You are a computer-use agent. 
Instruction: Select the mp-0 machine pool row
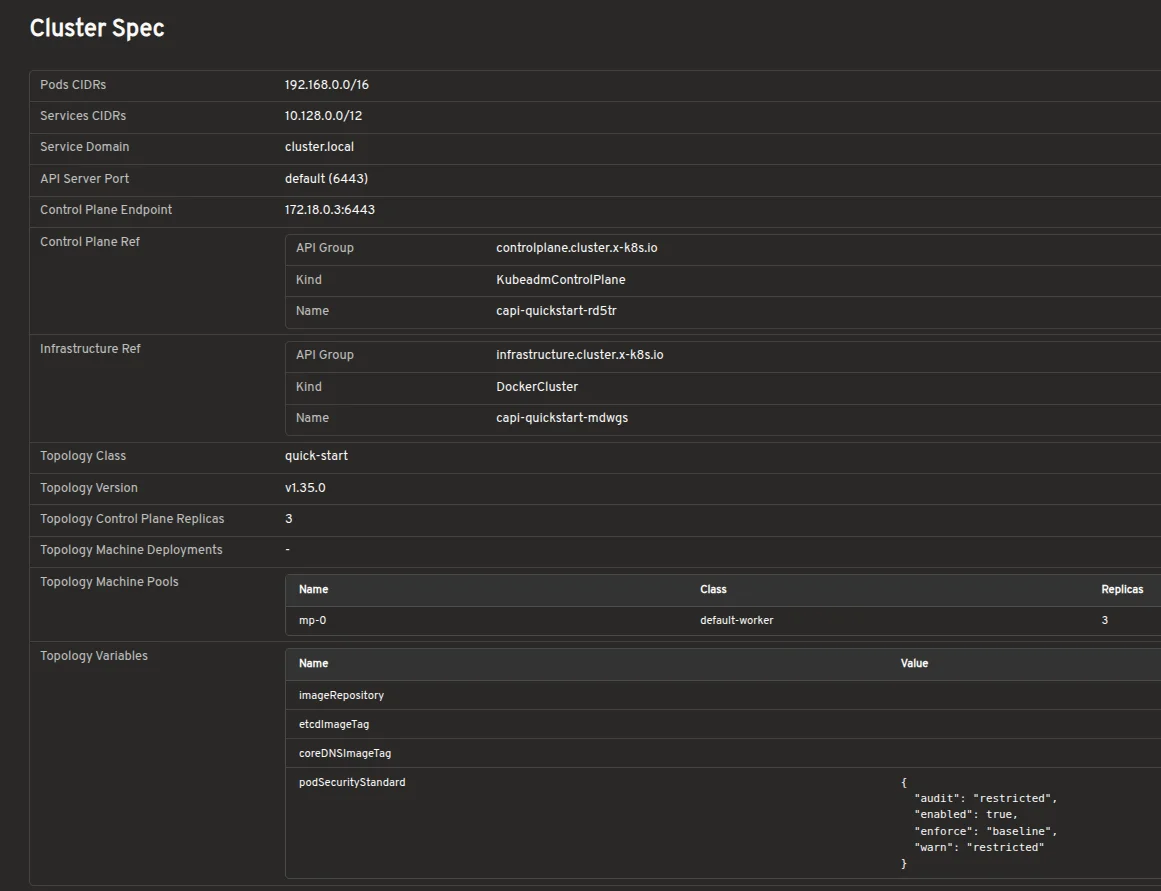[x=723, y=621]
